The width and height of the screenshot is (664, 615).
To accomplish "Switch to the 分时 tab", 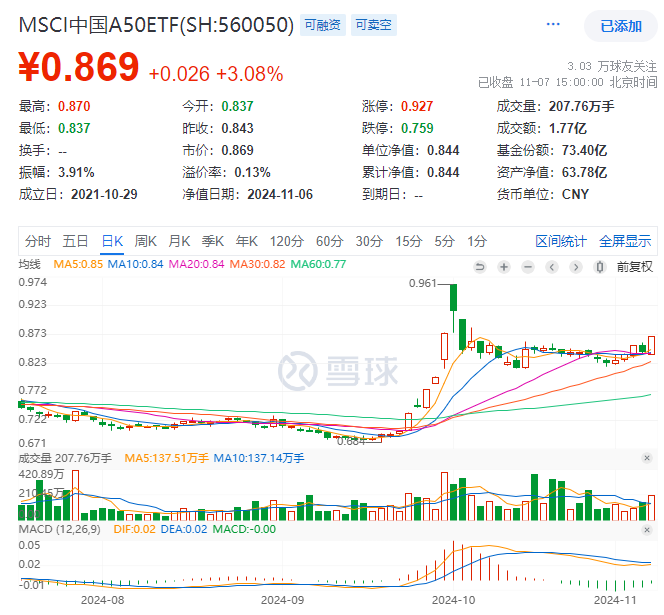I will pyautogui.click(x=38, y=241).
